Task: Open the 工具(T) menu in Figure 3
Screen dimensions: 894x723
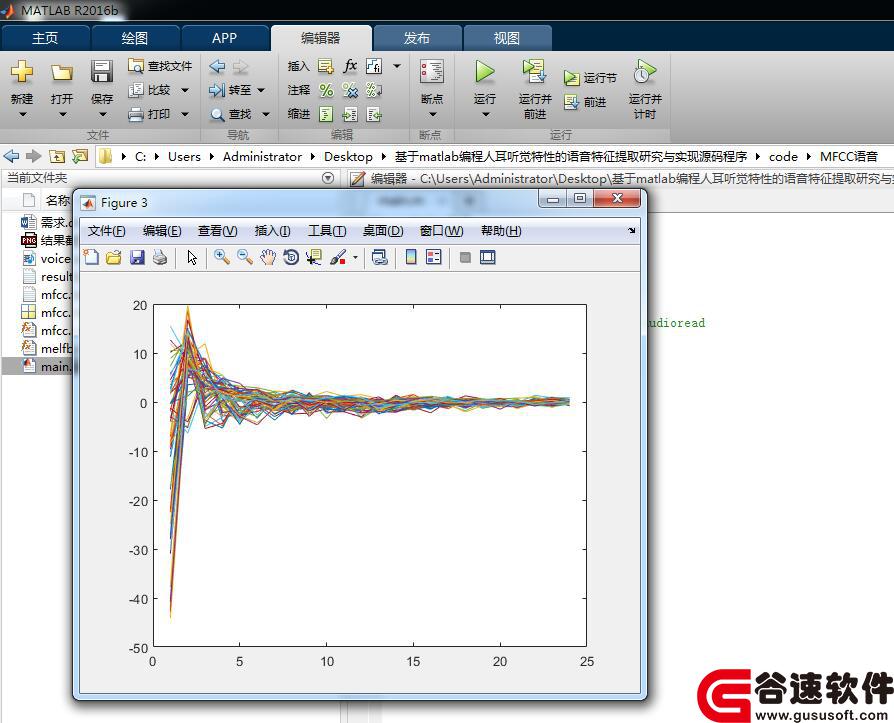Action: click(x=327, y=230)
